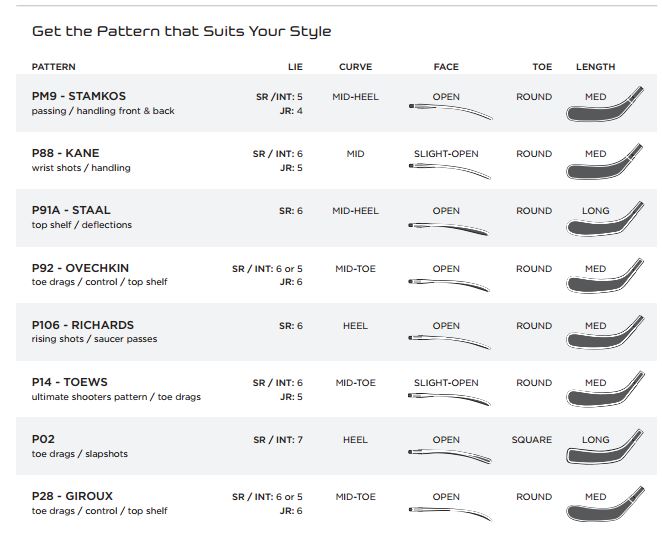Open the PM9 - STAMKOS pattern name
Screen dimensions: 662x554
(x=79, y=96)
